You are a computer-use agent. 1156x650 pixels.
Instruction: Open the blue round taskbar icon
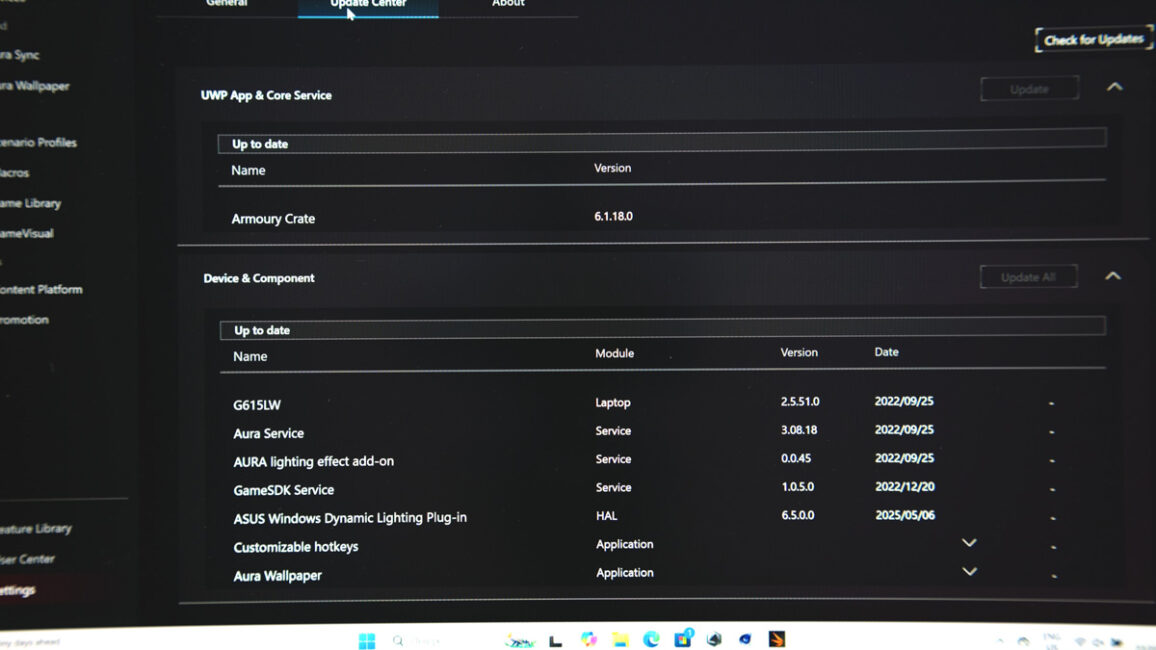pos(745,640)
